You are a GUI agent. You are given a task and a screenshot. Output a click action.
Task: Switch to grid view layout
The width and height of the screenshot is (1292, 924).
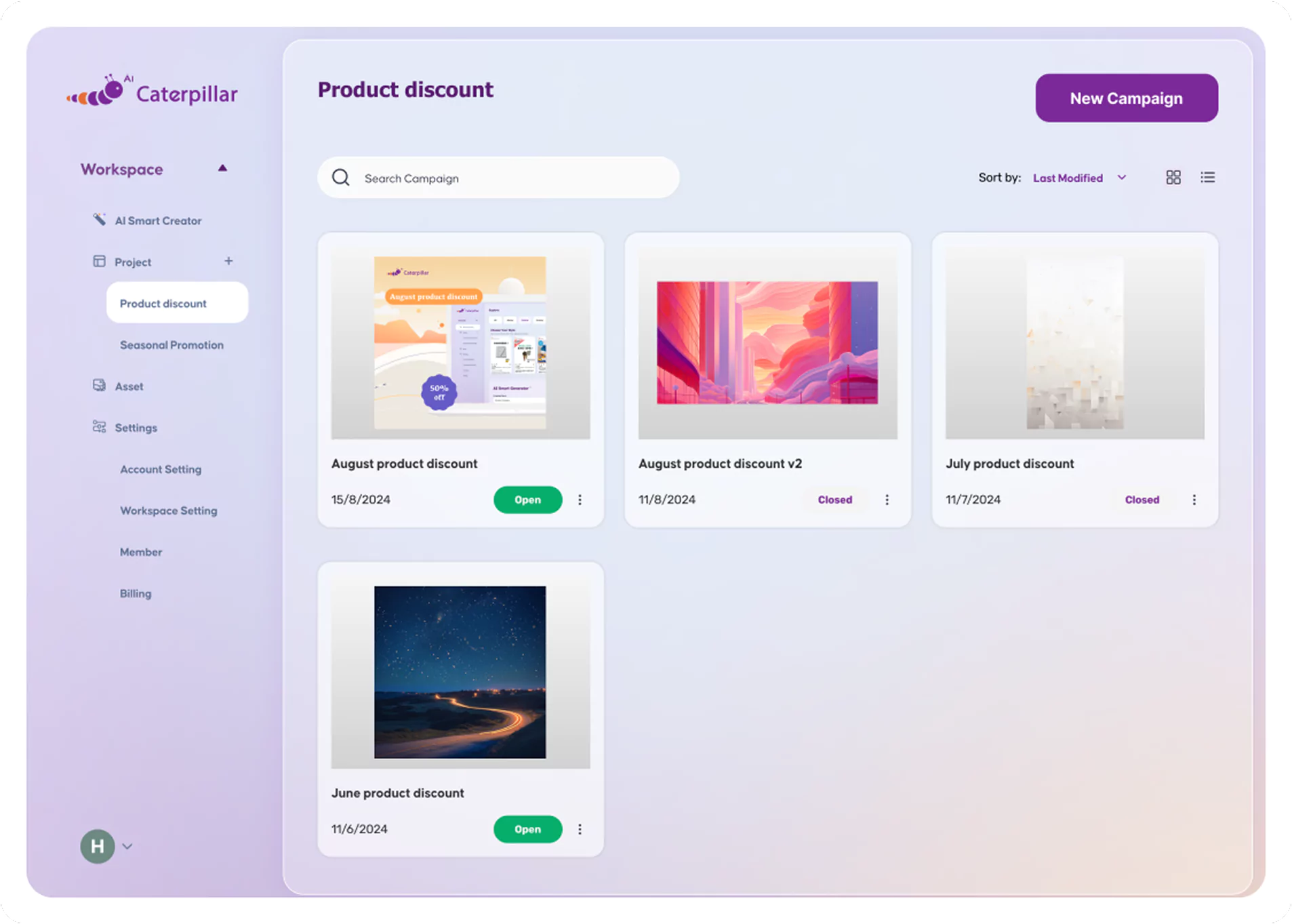[1173, 178]
